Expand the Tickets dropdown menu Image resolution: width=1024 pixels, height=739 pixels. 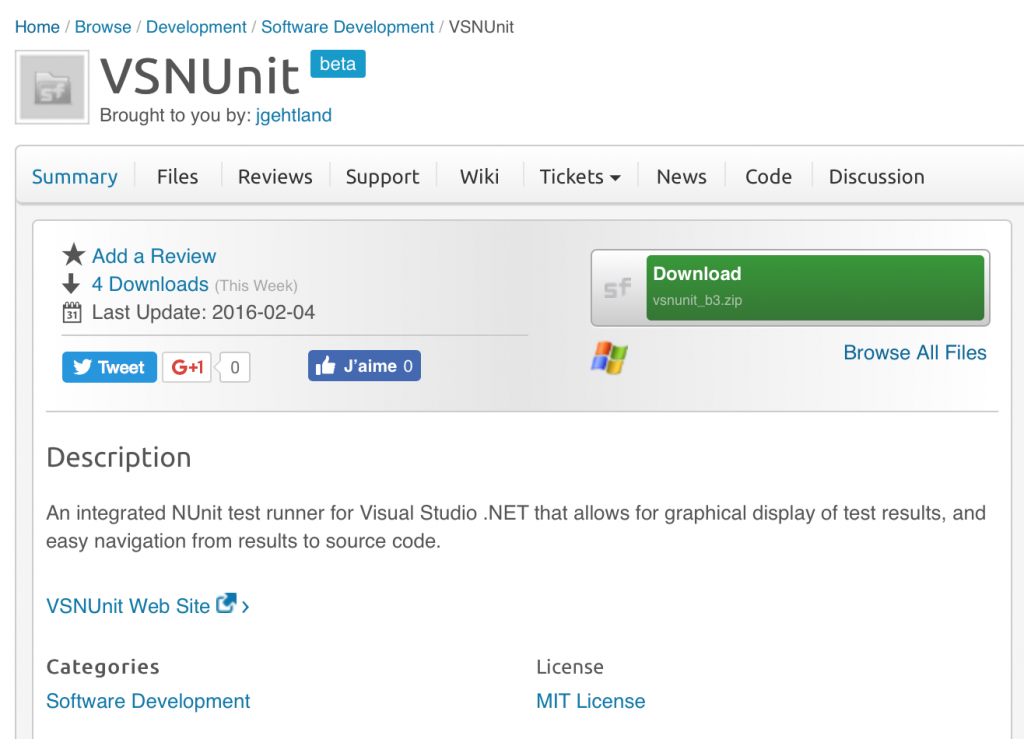pyautogui.click(x=580, y=176)
